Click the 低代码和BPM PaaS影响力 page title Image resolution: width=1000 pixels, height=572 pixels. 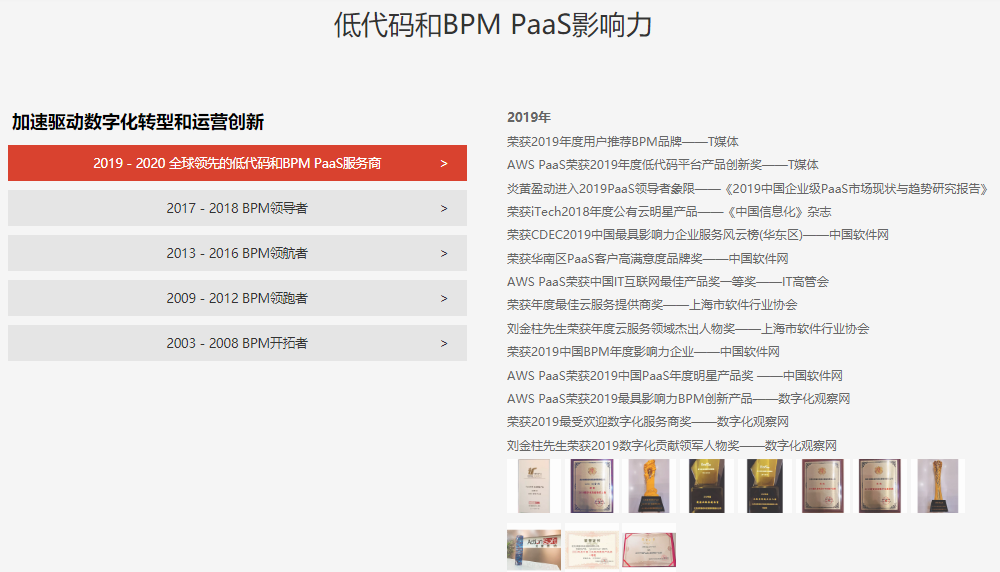coord(493,26)
